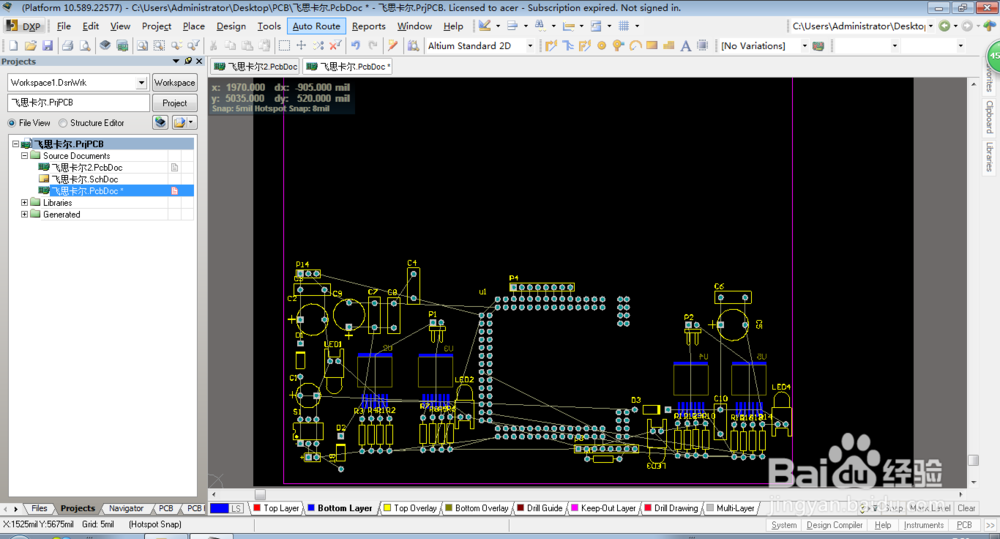Click the Print toolbar icon
This screenshot has height=539, width=1000.
tap(67, 46)
